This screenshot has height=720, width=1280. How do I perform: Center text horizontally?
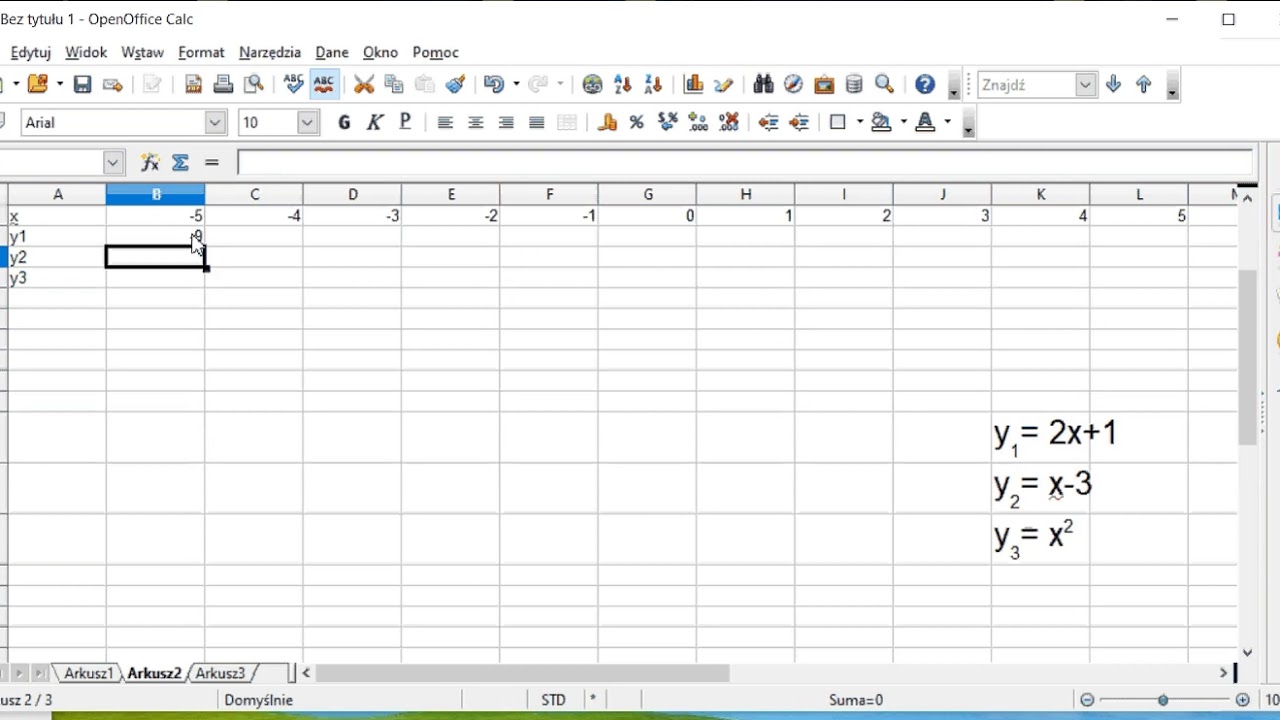coord(476,123)
